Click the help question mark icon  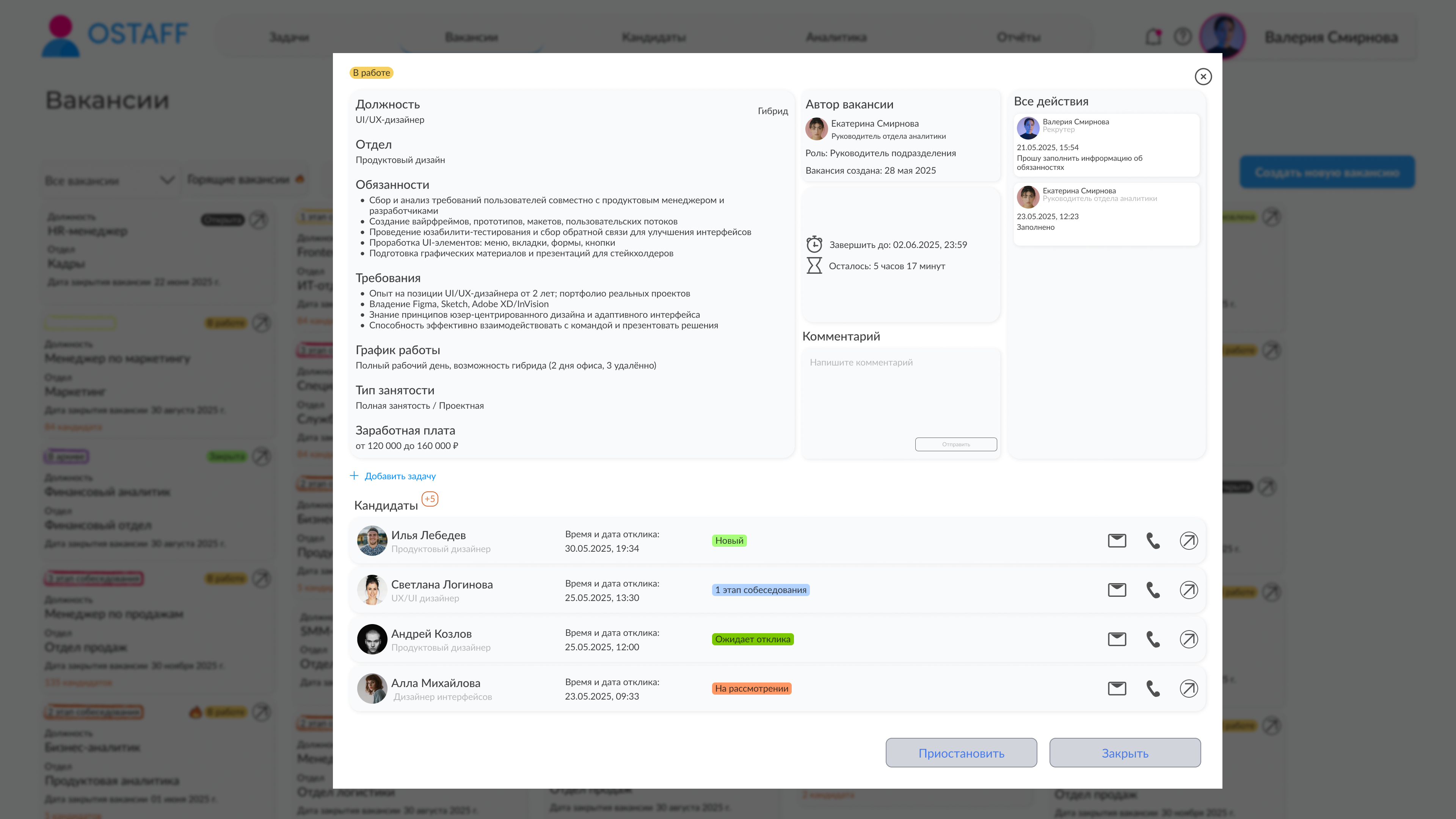click(x=1183, y=37)
